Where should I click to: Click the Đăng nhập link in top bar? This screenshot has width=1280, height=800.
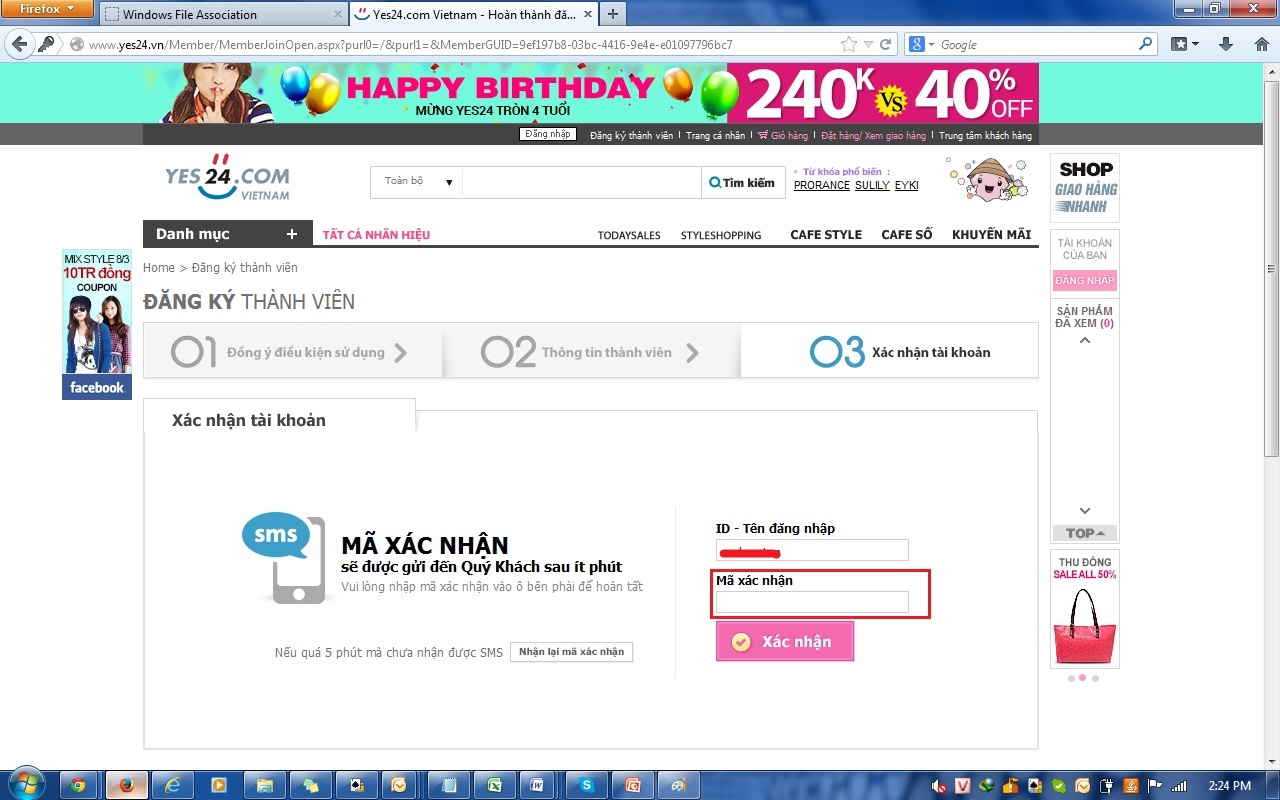pyautogui.click(x=548, y=134)
